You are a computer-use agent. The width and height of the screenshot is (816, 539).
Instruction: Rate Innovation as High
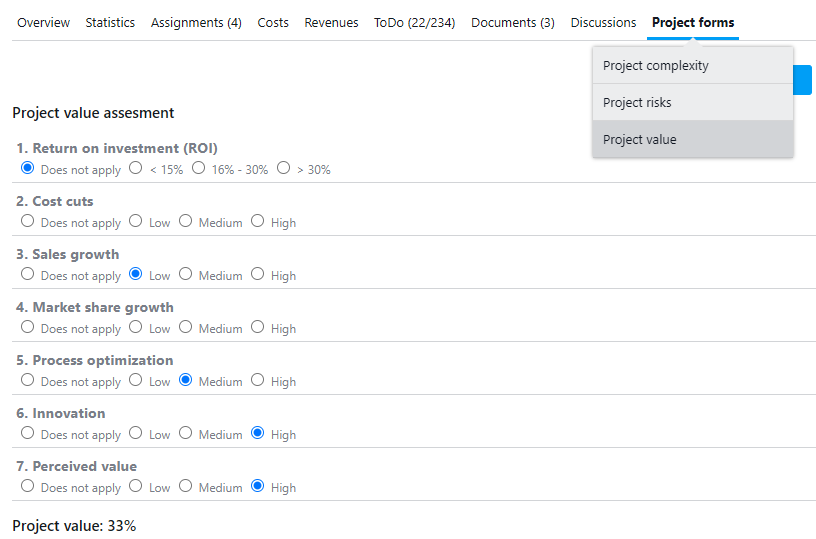258,433
